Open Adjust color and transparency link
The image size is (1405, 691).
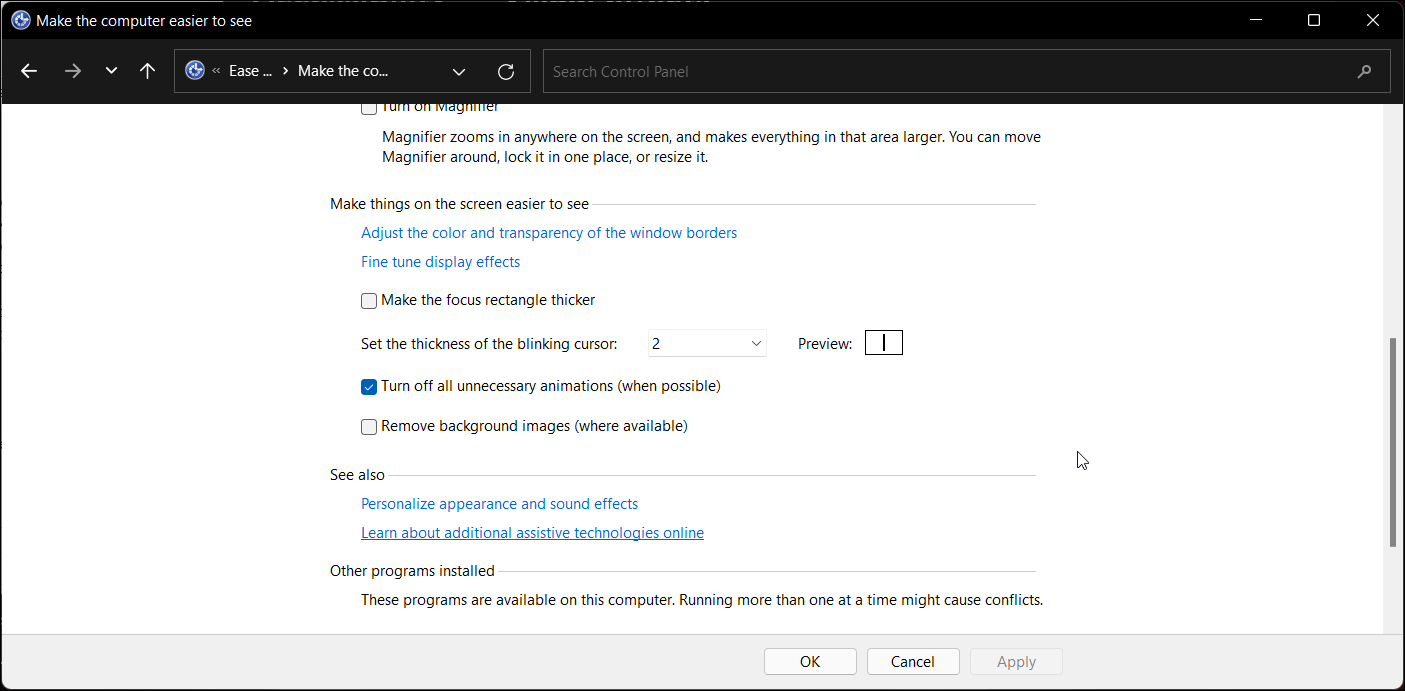pos(549,233)
